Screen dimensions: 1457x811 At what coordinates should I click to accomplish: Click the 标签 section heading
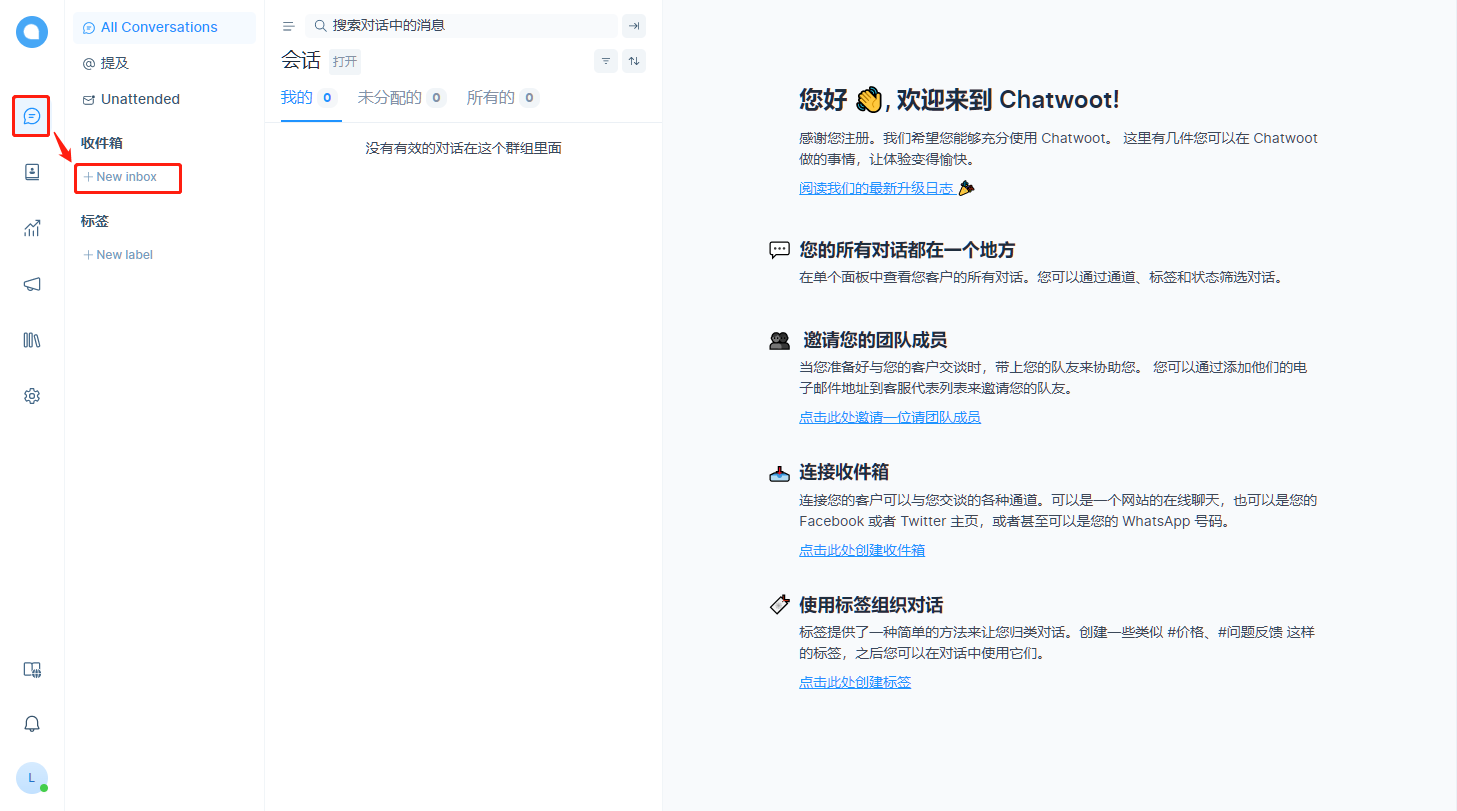95,221
